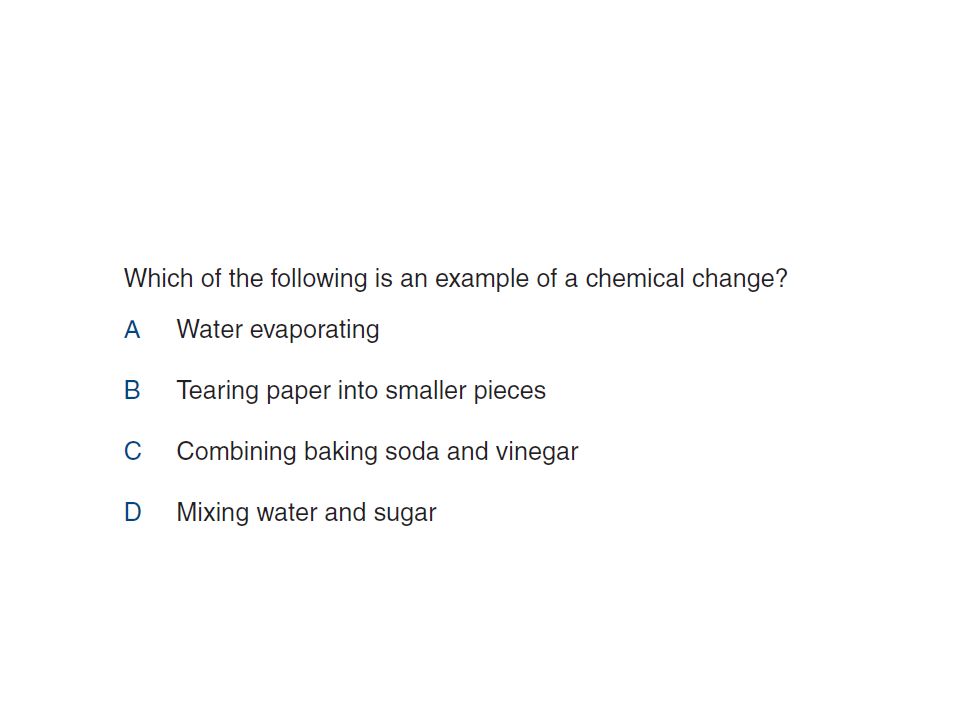The image size is (960, 720).
Task: Pick 'Combining baking soda and vinegar' answer
Action: tap(377, 452)
